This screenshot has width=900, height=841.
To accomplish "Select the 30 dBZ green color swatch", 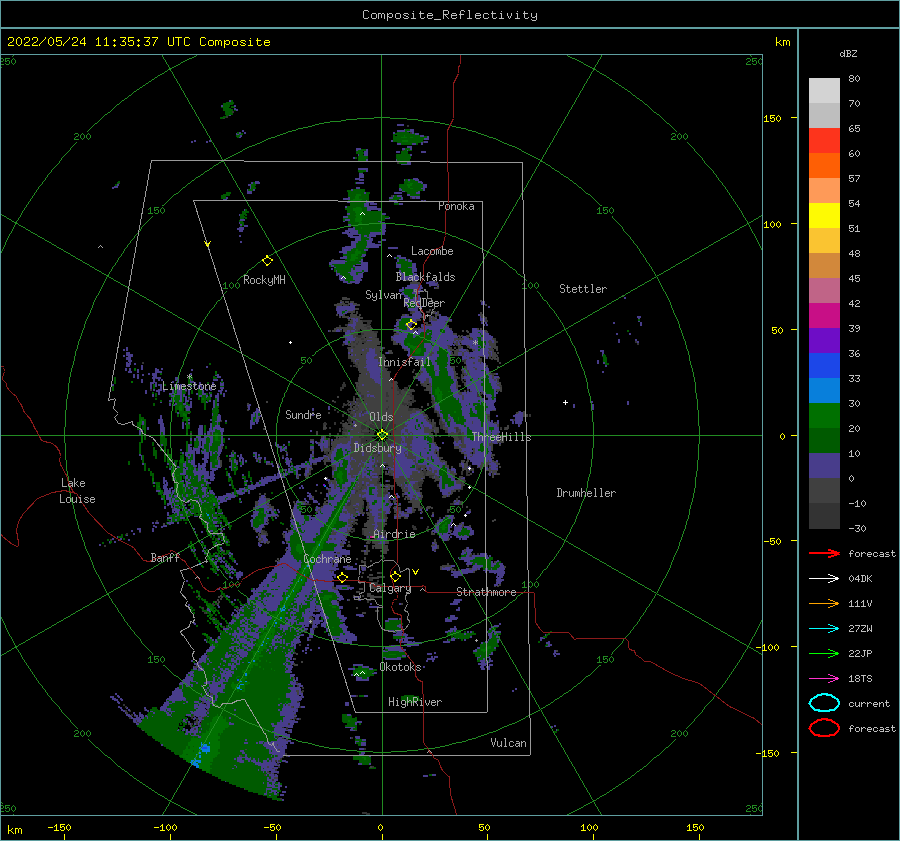I will click(x=824, y=416).
